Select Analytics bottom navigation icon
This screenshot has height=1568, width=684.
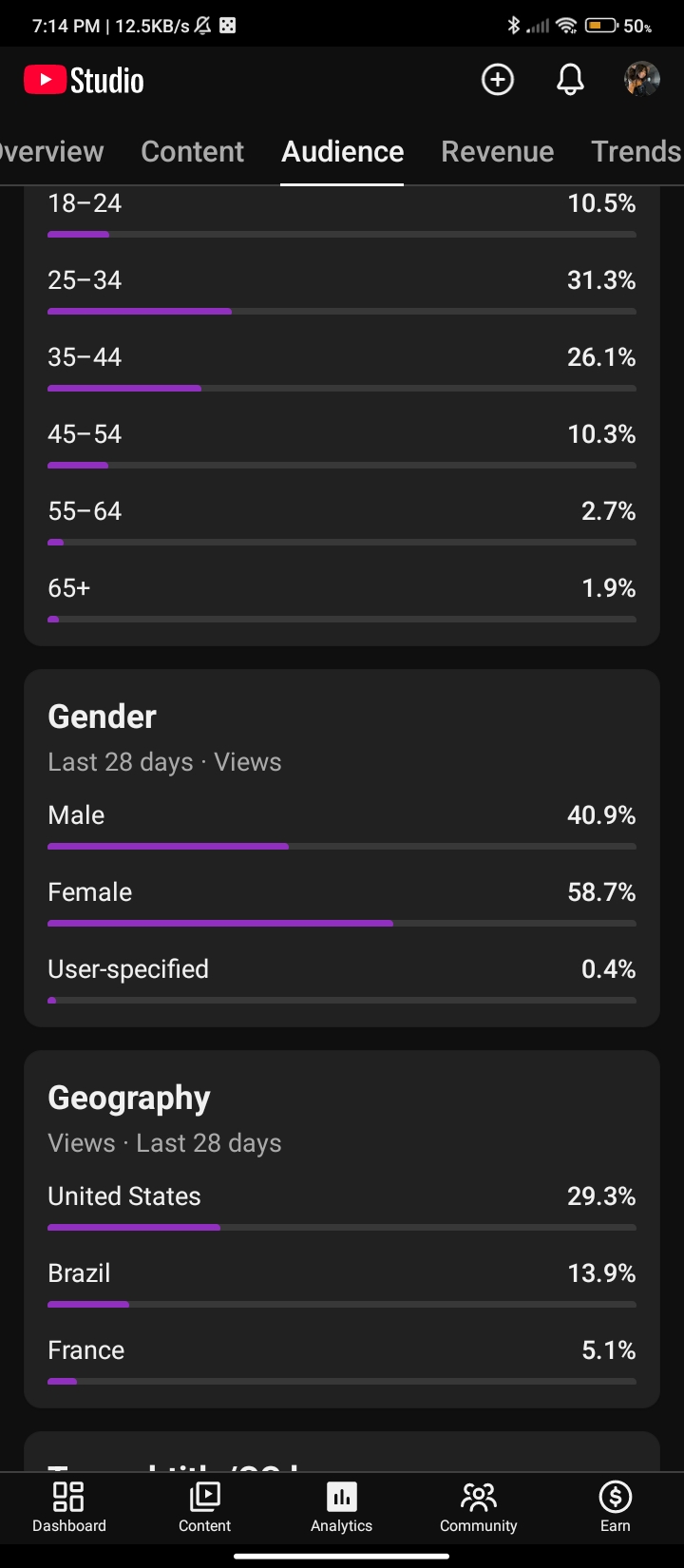(342, 1508)
